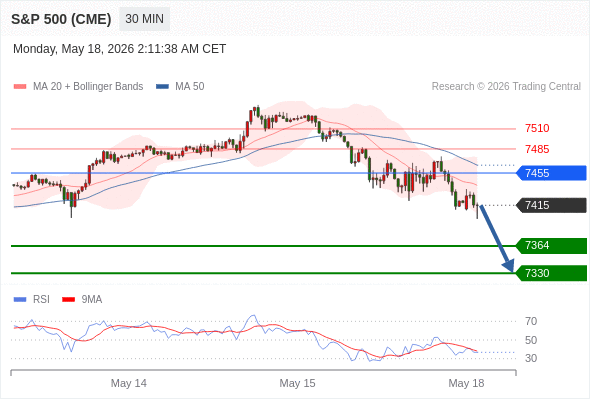Click the MA 50 legend label
This screenshot has width=590, height=400.
tap(190, 87)
